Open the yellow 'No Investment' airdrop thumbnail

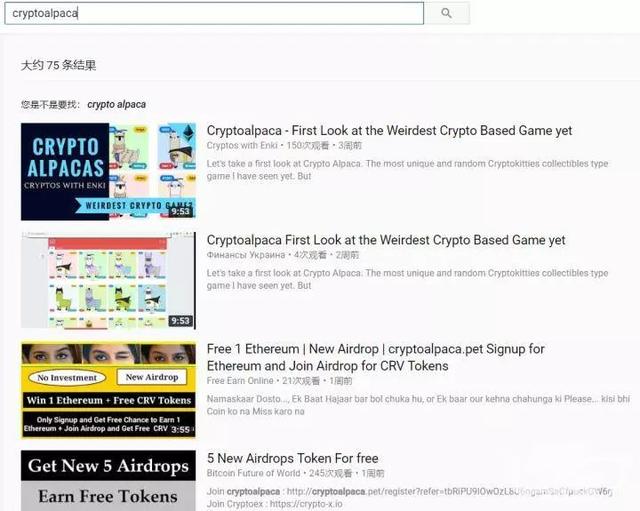(108, 390)
